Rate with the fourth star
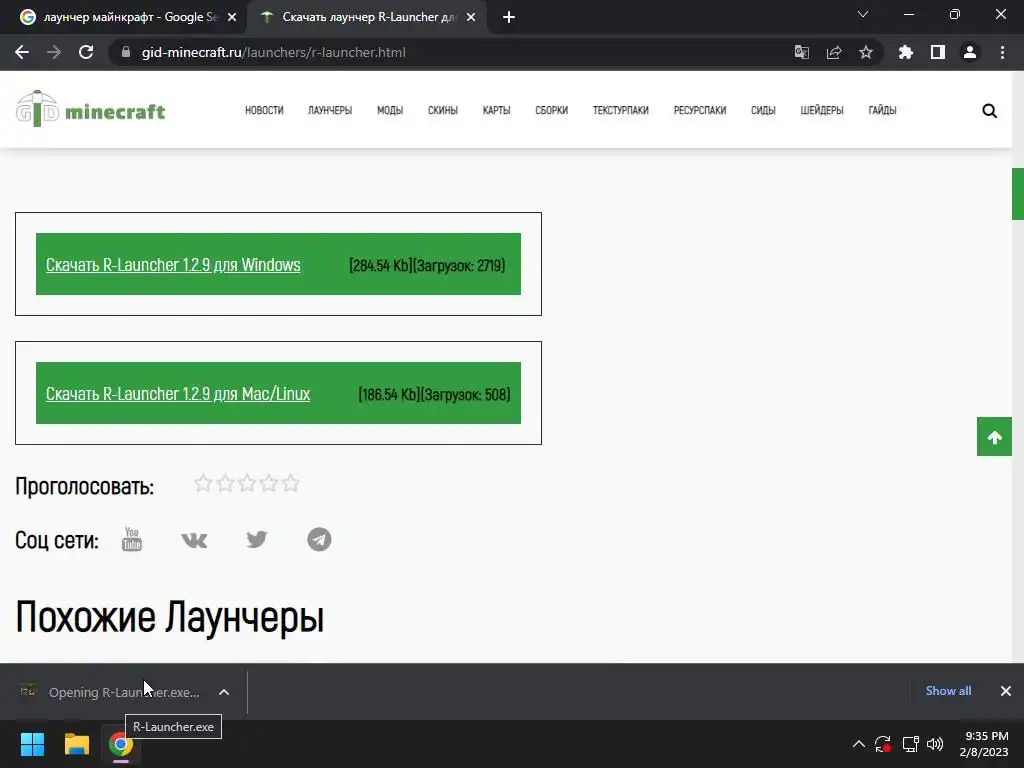The height and width of the screenshot is (768, 1024). tap(268, 483)
